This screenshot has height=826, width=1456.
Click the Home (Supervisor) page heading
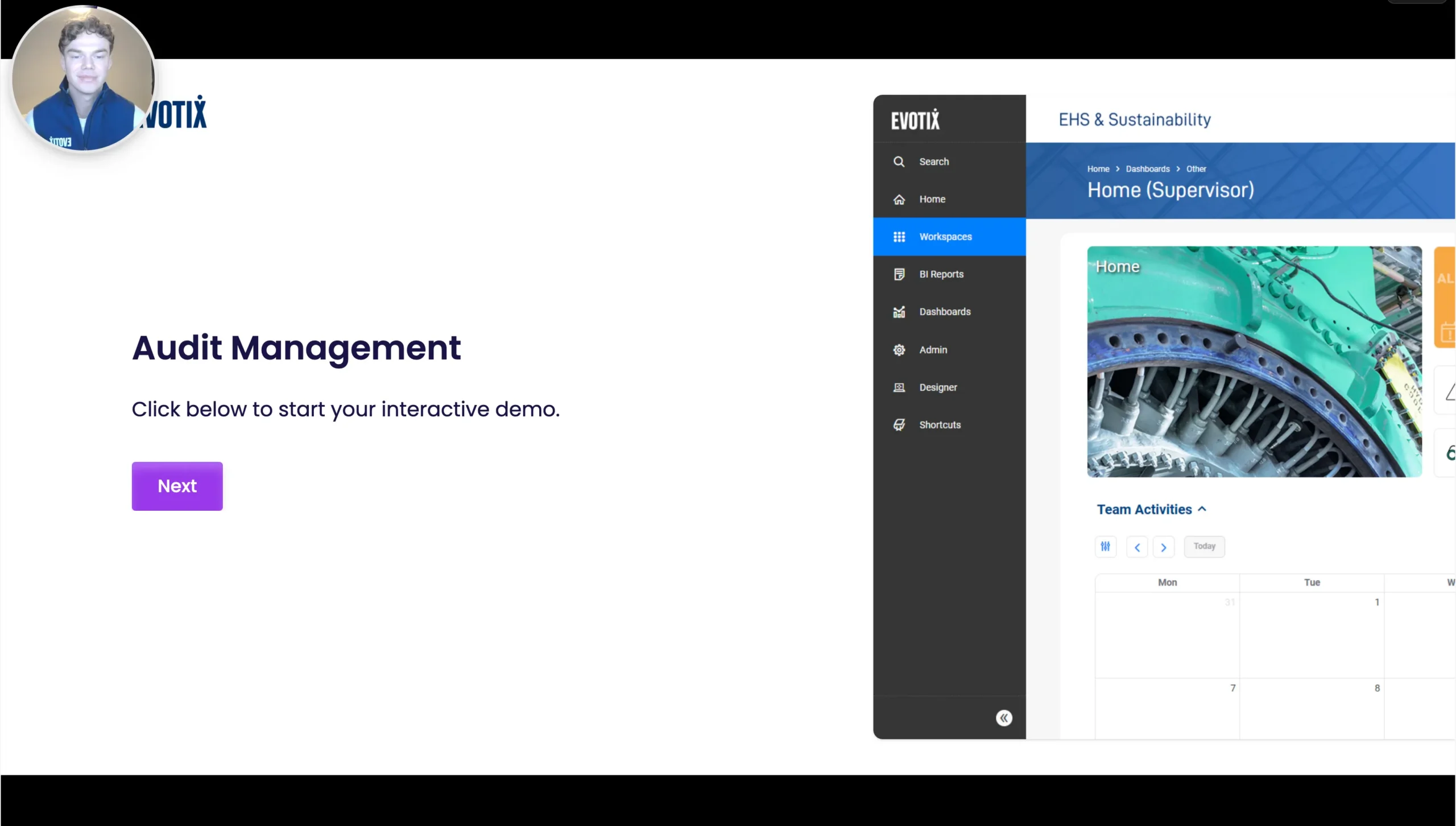click(x=1170, y=190)
